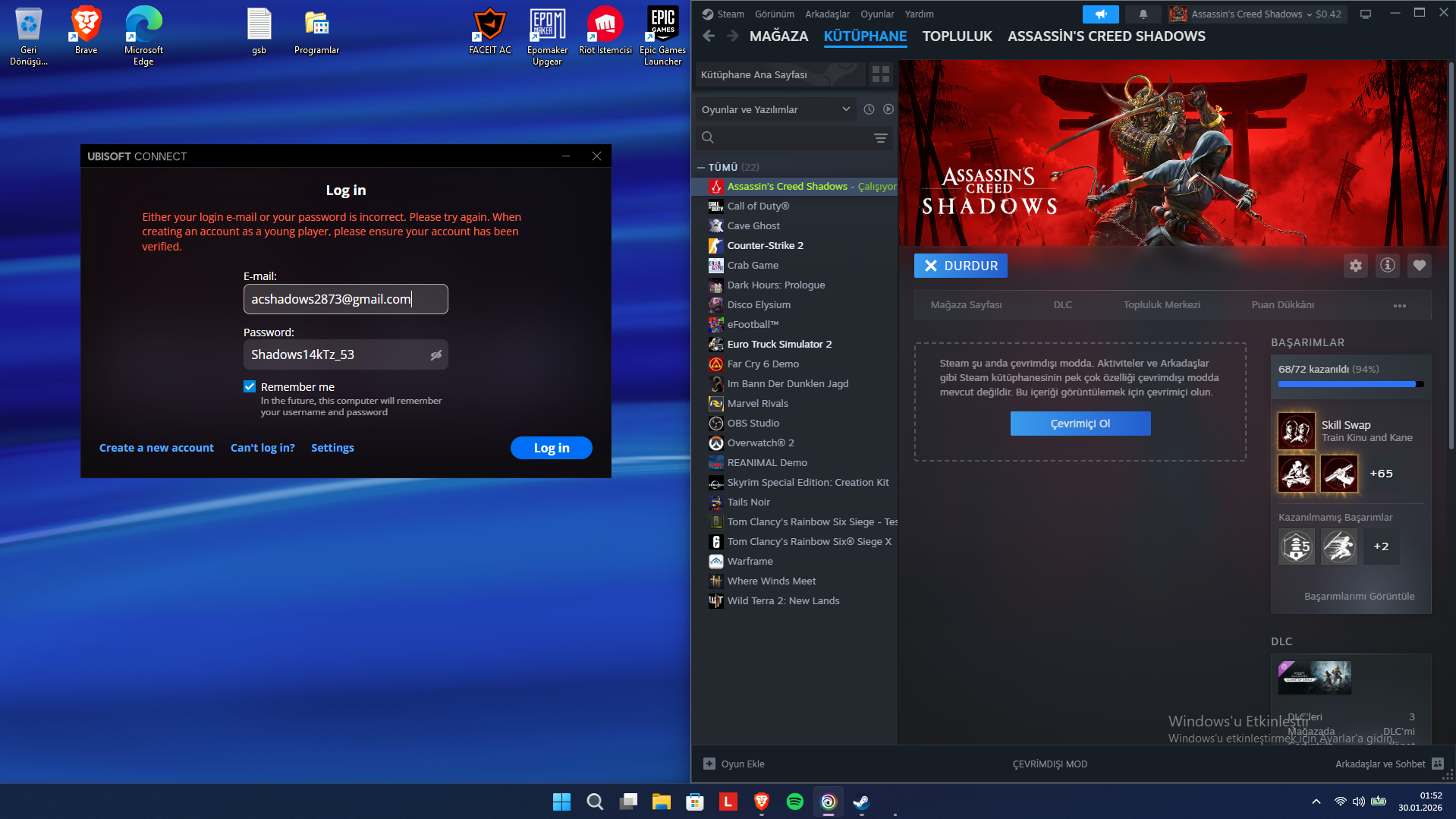This screenshot has width=1456, height=819.
Task: Open the DLC thumbnail image
Action: point(1314,678)
